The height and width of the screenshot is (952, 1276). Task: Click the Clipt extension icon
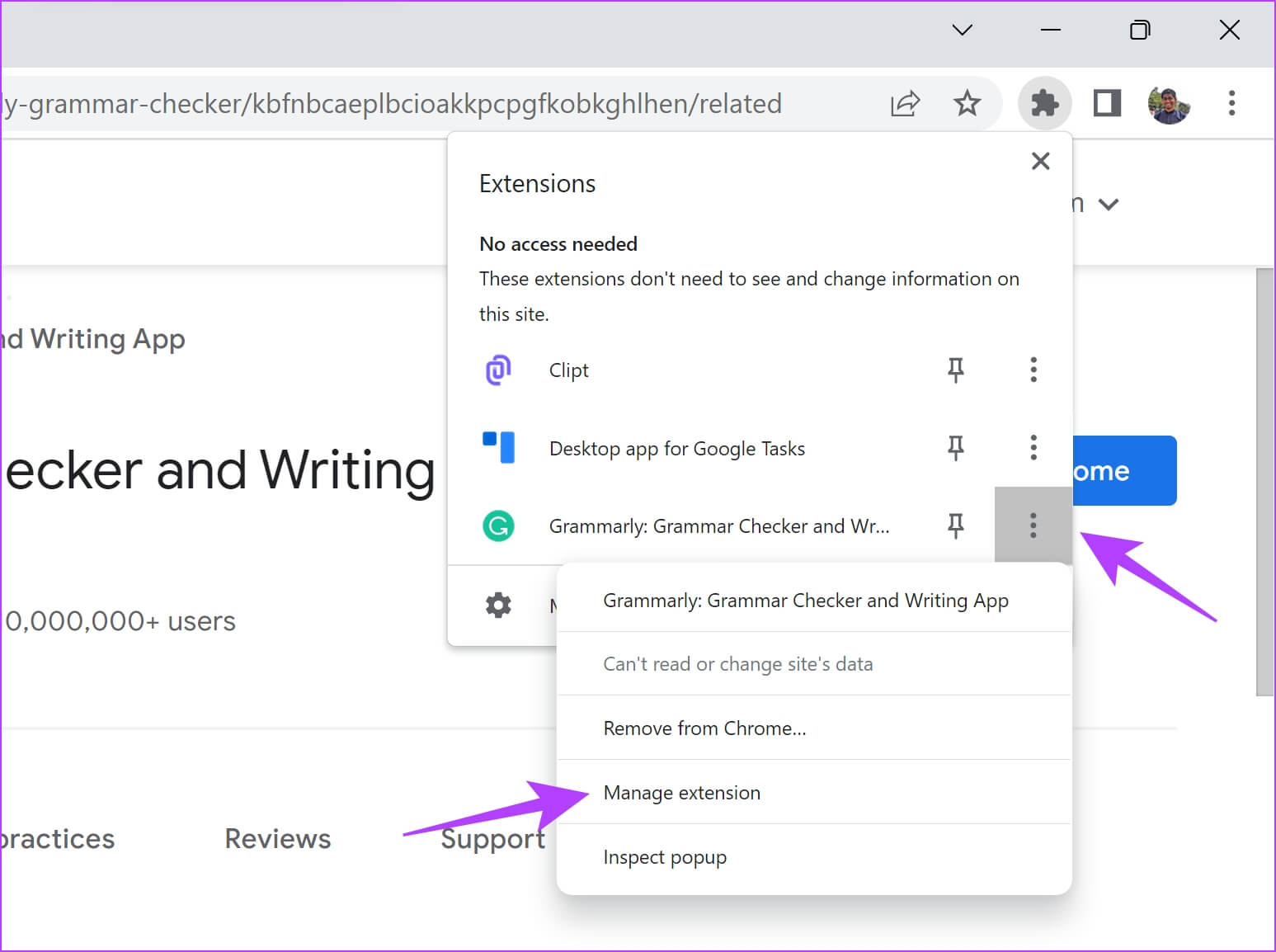tap(498, 370)
